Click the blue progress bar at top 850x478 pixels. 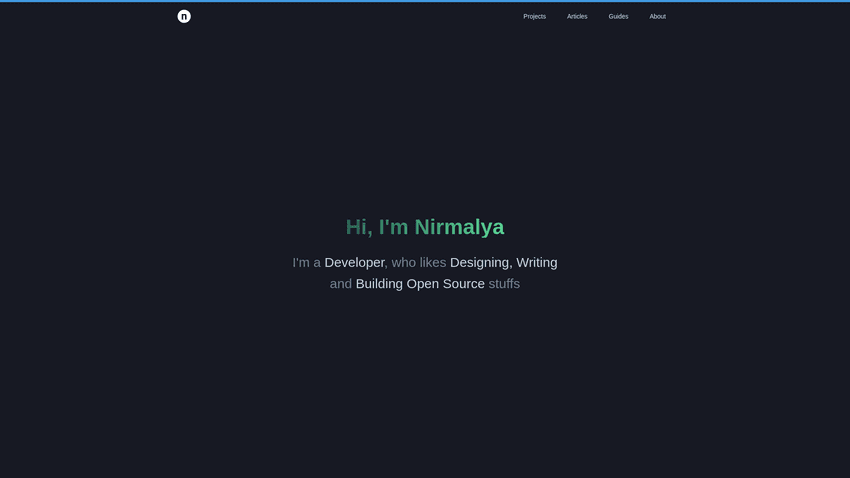coord(425,1)
